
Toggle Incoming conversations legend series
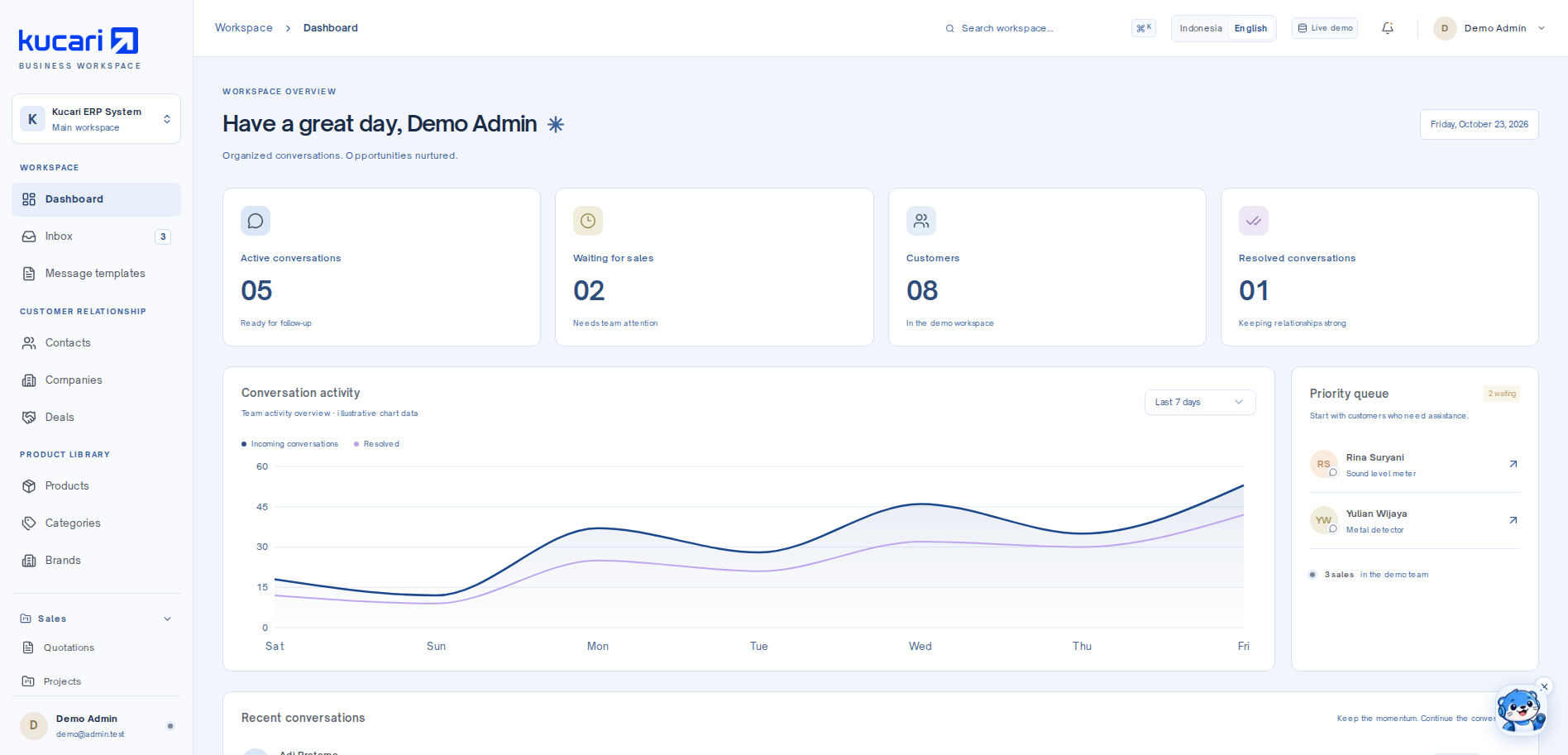pos(289,444)
